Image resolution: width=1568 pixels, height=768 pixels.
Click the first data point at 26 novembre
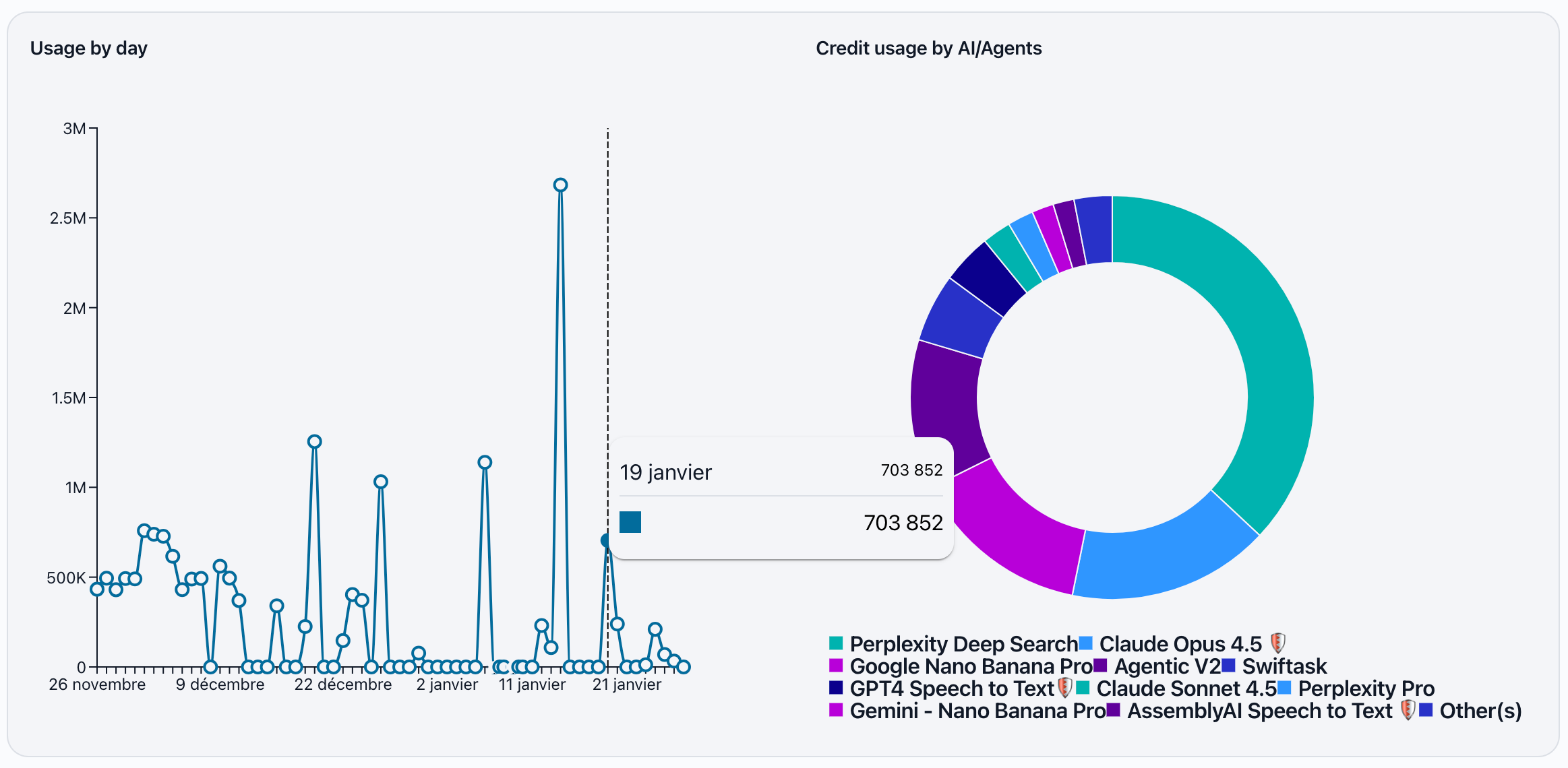click(x=97, y=589)
